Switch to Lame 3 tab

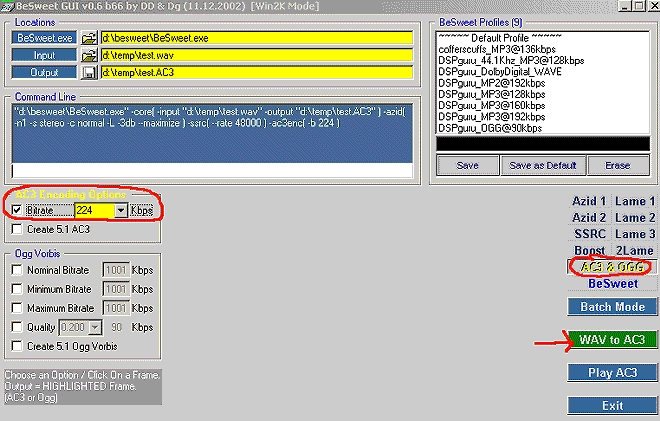tap(635, 234)
